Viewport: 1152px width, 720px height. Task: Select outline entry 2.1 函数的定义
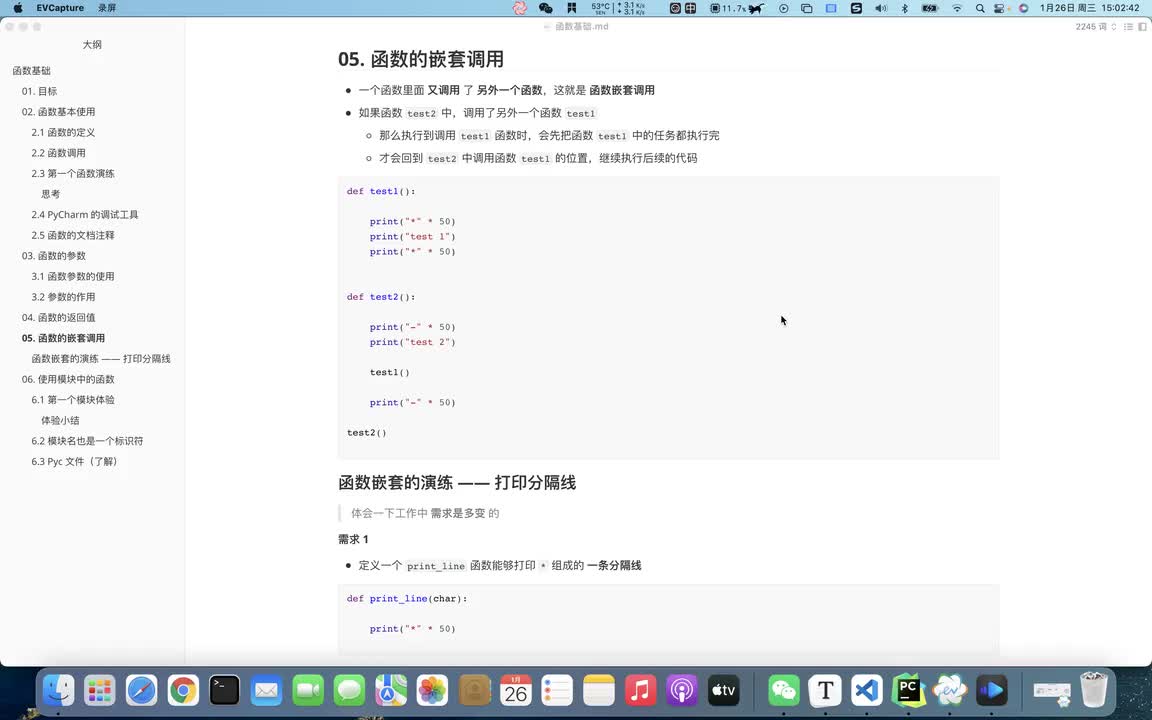click(63, 132)
